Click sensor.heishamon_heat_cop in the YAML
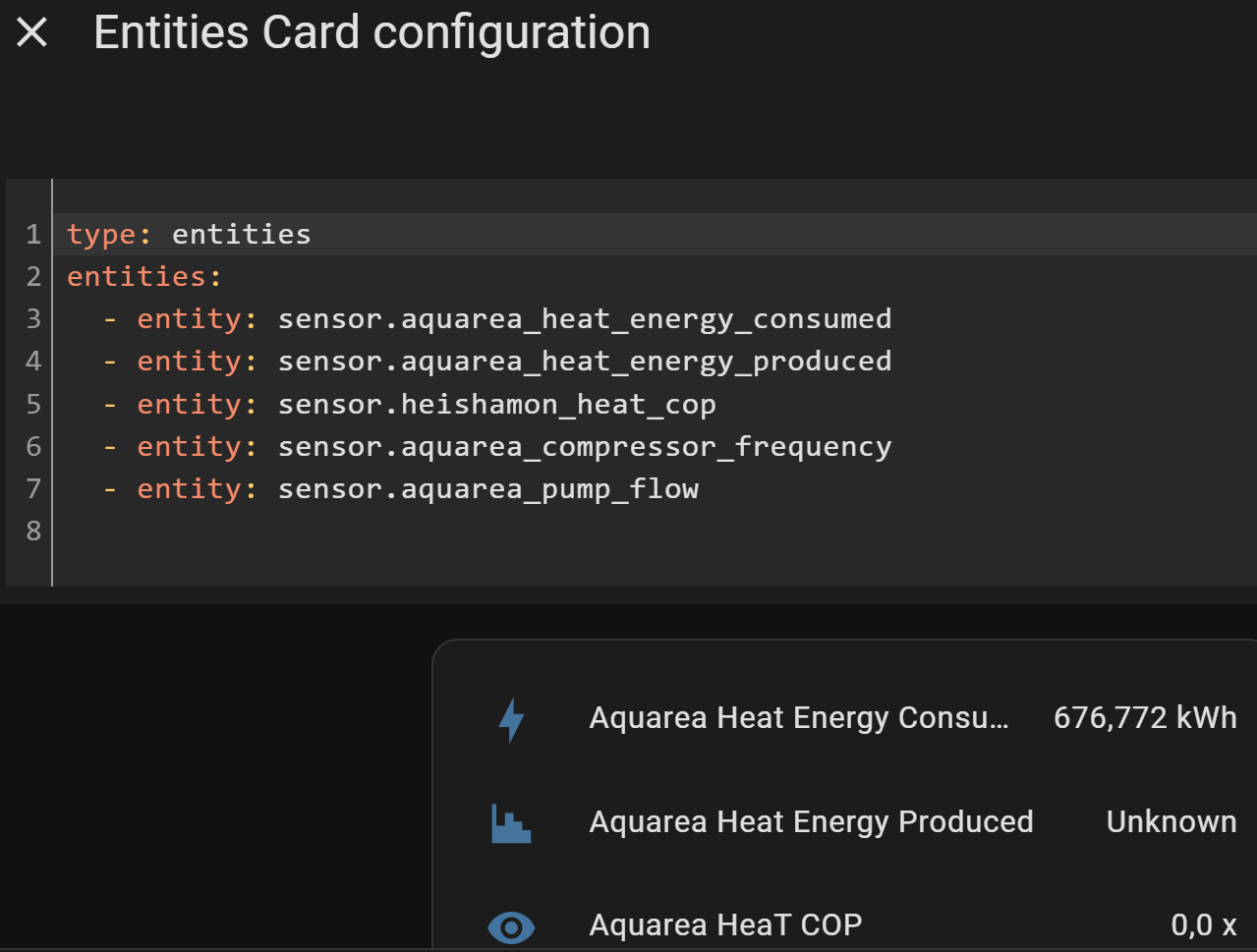 pyautogui.click(x=496, y=405)
